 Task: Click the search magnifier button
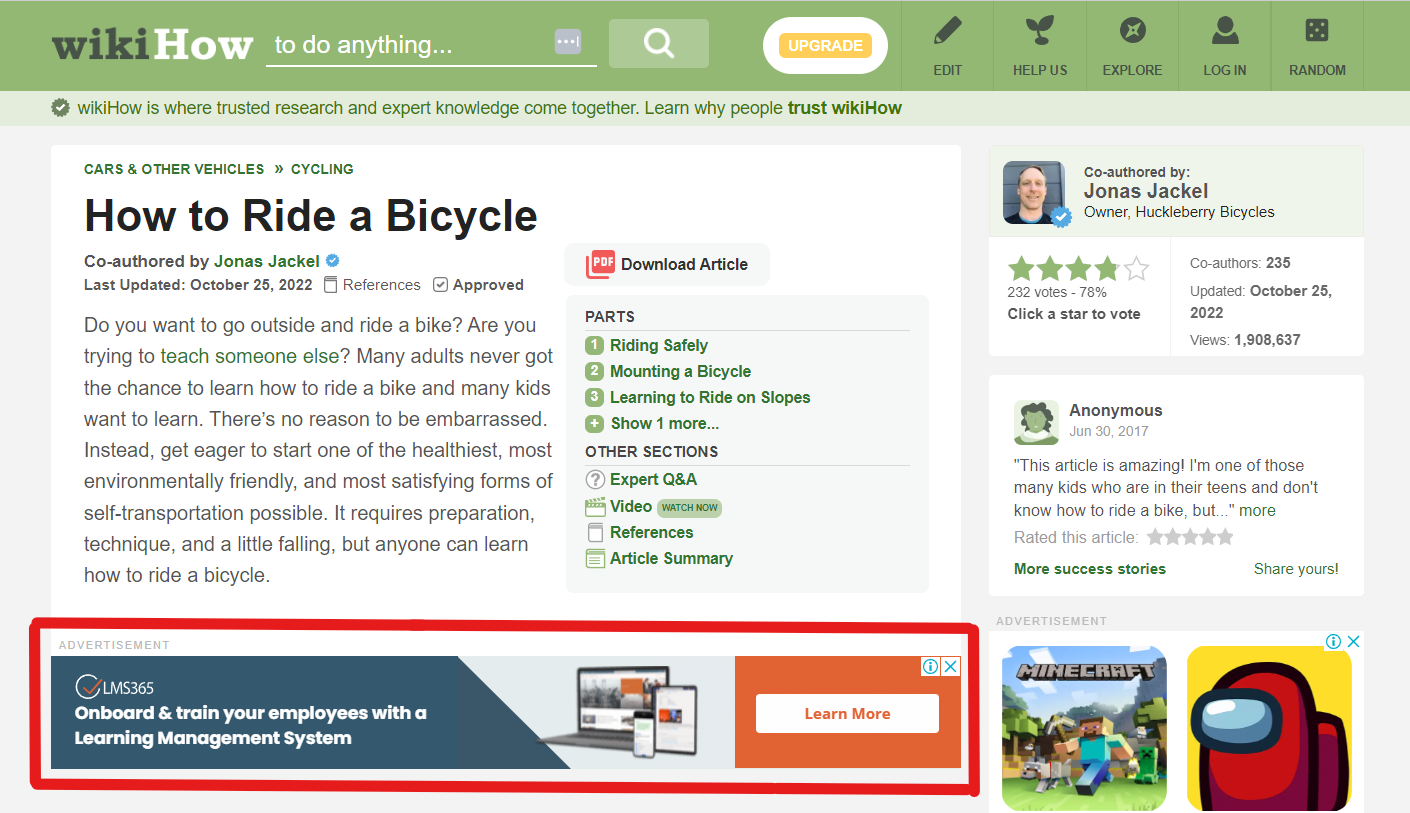tap(658, 43)
